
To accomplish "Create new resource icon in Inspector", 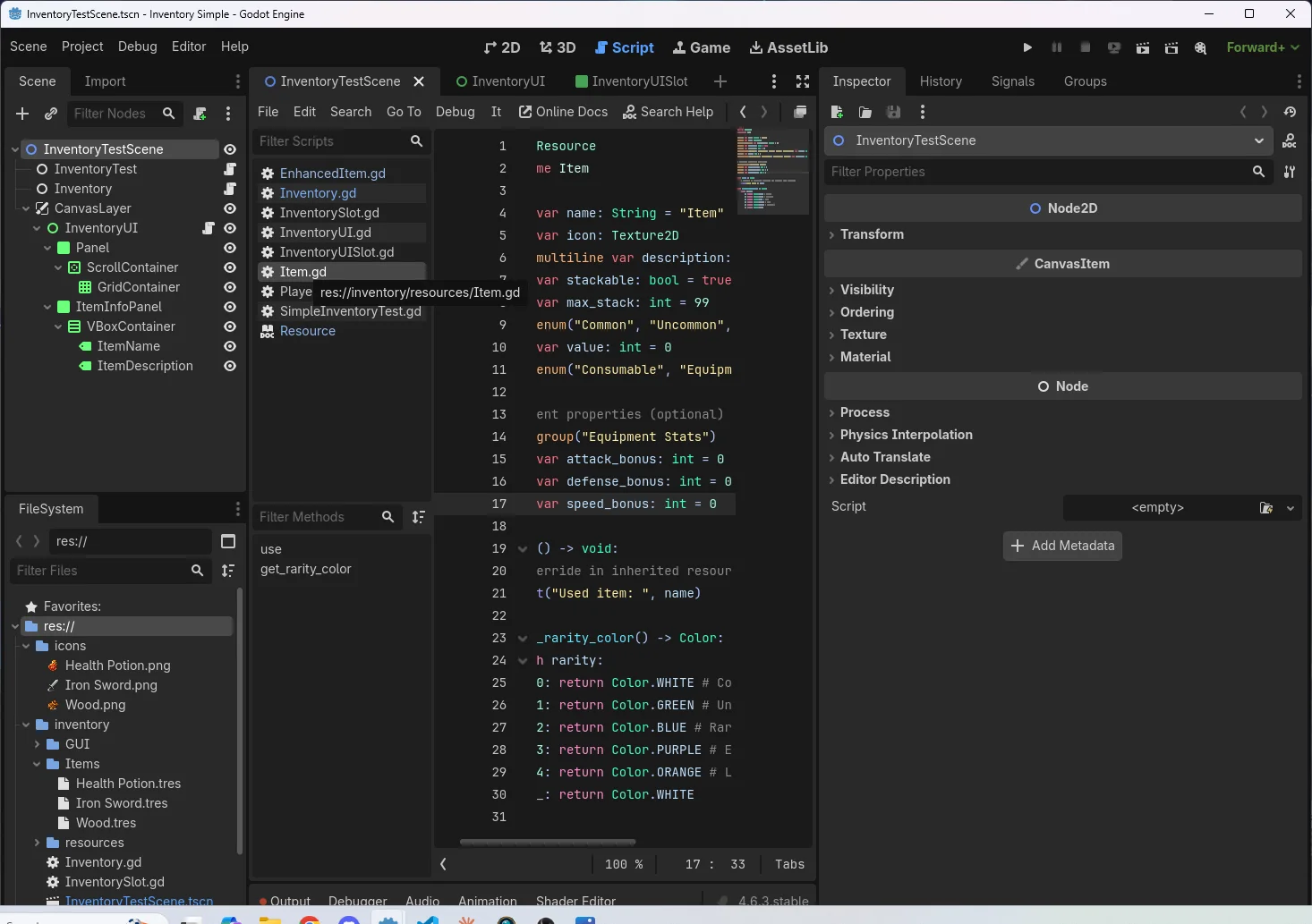I will pos(837,112).
